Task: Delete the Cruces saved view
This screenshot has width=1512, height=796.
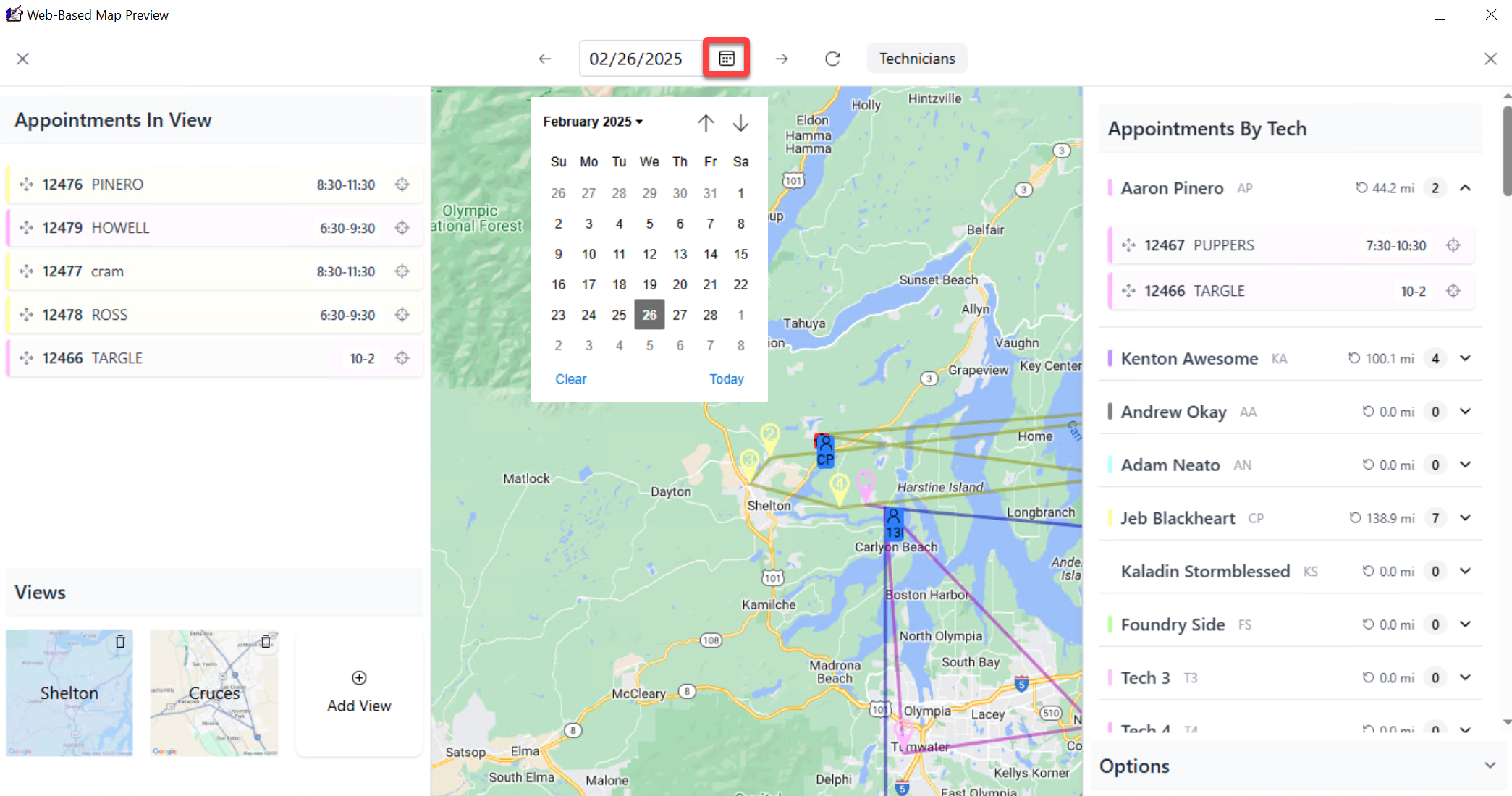Action: coord(266,642)
